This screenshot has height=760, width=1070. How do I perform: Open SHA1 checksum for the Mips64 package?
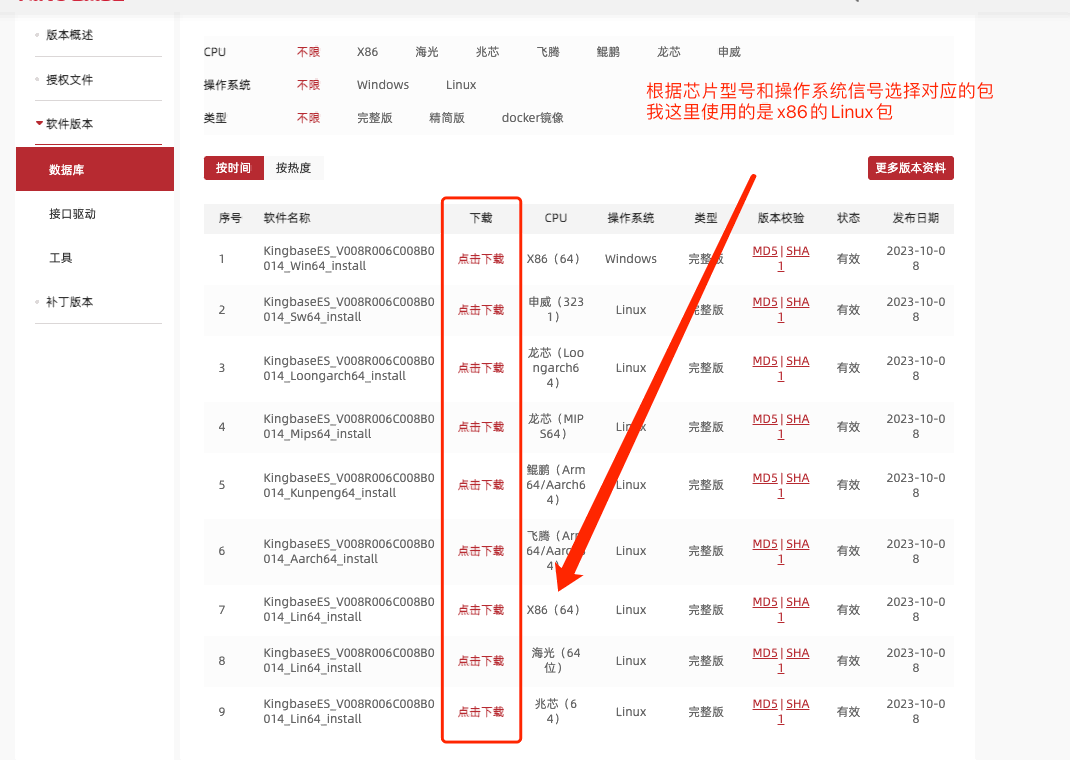(797, 419)
